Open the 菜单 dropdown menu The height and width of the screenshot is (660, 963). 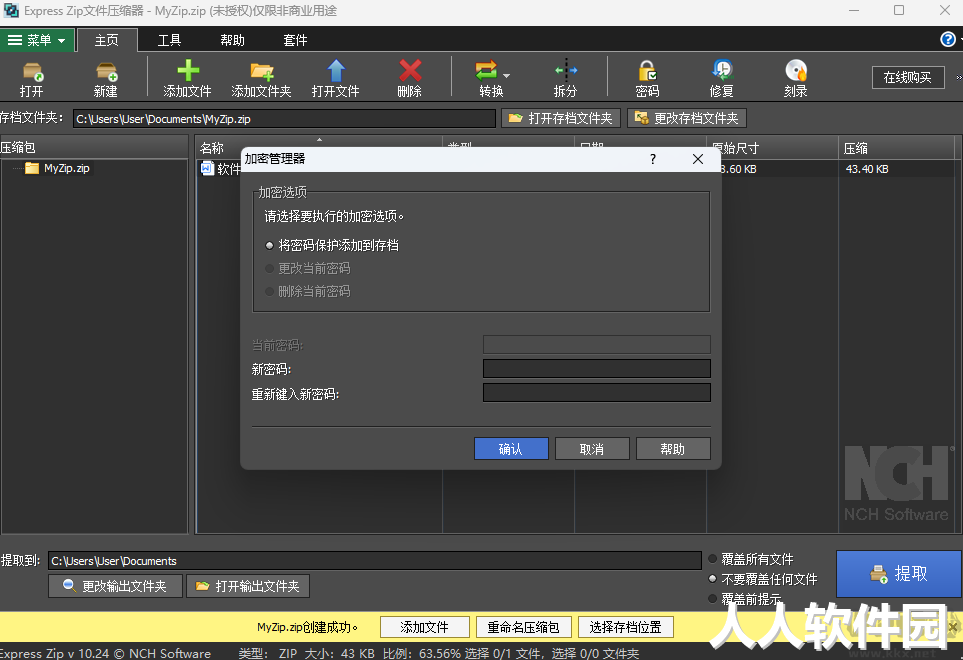37,41
